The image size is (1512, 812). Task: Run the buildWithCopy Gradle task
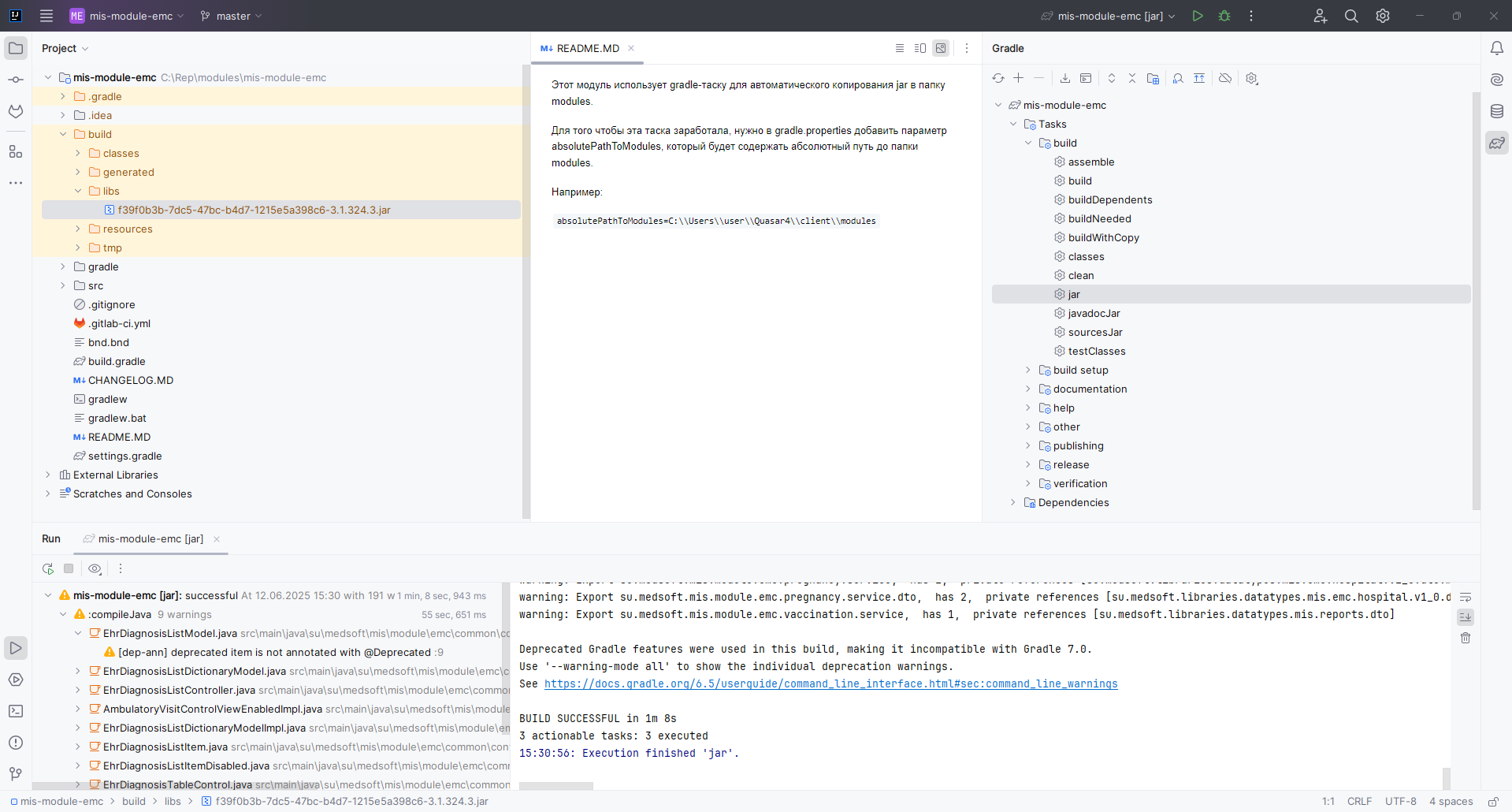[1103, 237]
